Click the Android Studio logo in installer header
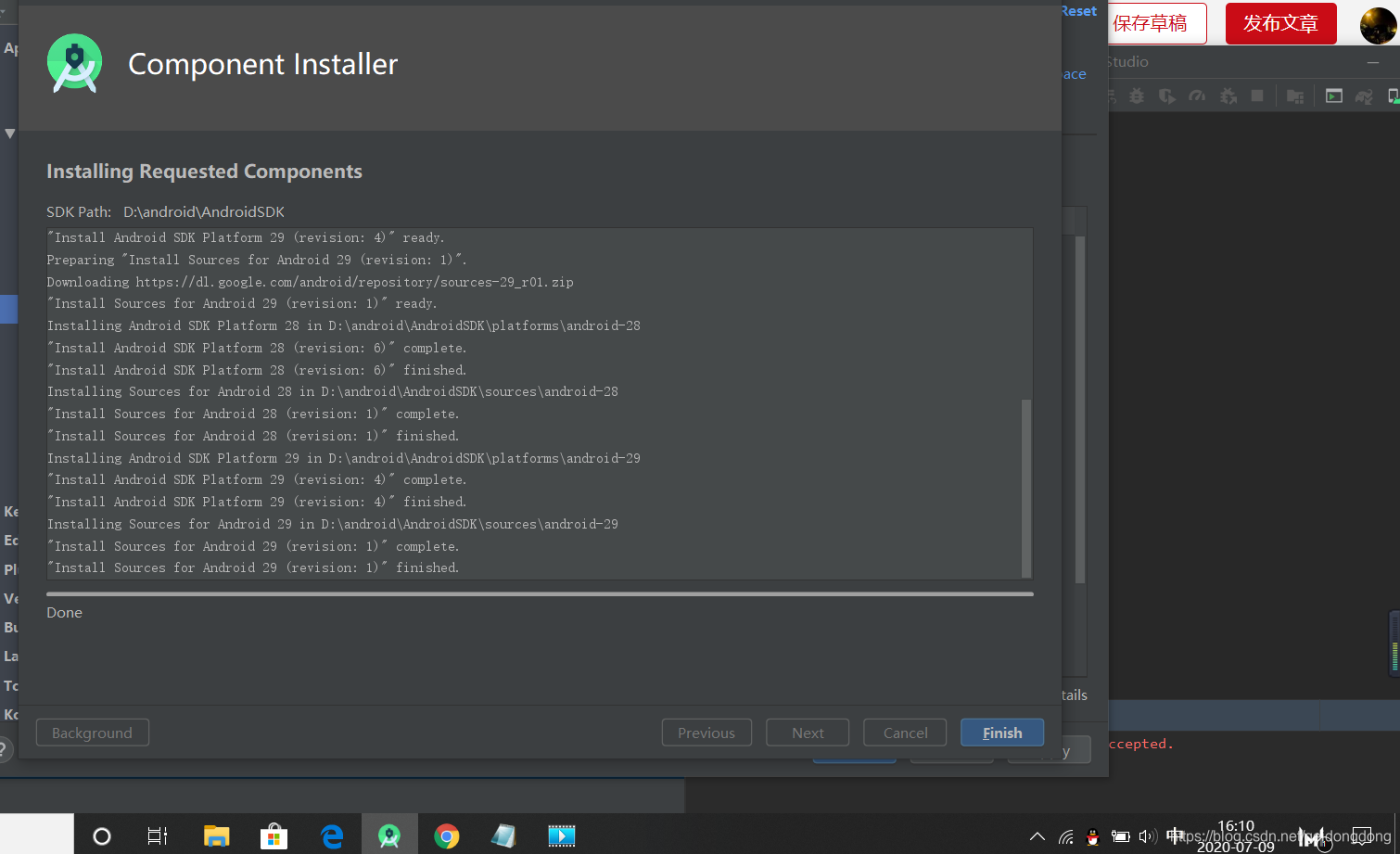The height and width of the screenshot is (854, 1400). pyautogui.click(x=74, y=63)
